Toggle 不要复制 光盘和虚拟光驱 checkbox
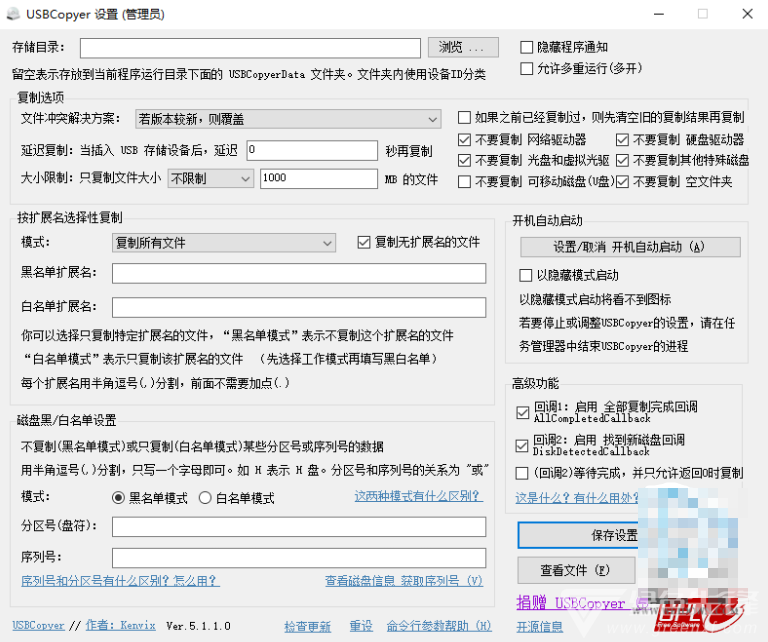 pos(464,160)
